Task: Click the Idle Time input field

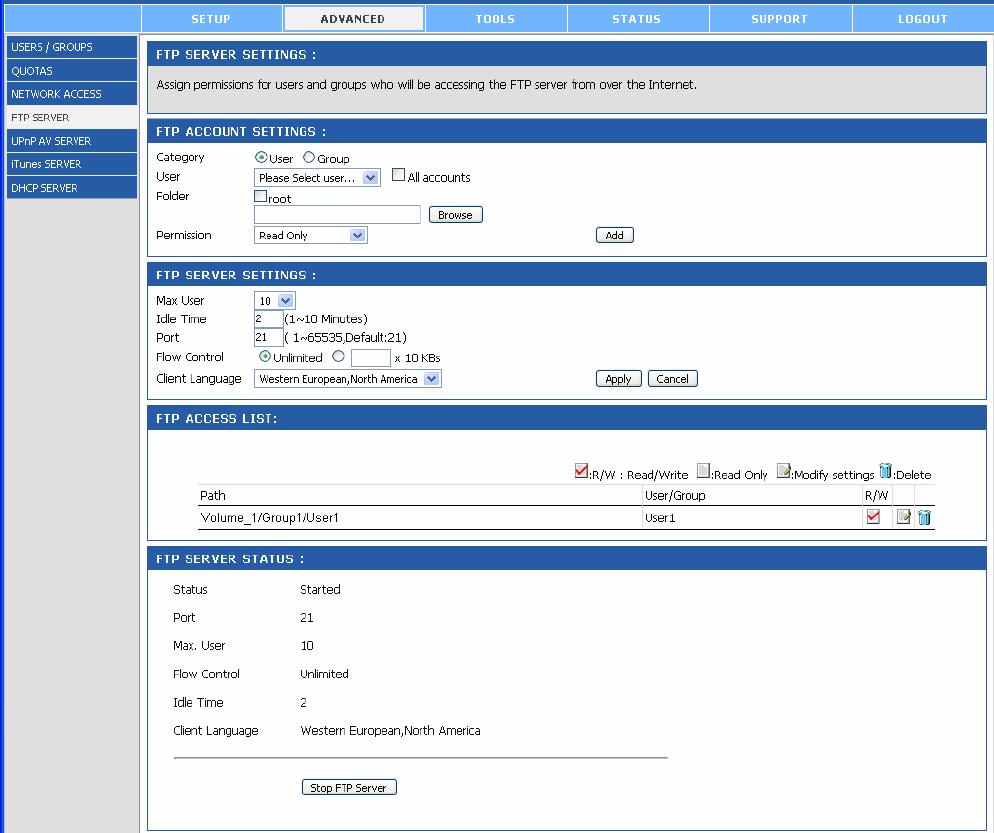Action: tap(268, 319)
